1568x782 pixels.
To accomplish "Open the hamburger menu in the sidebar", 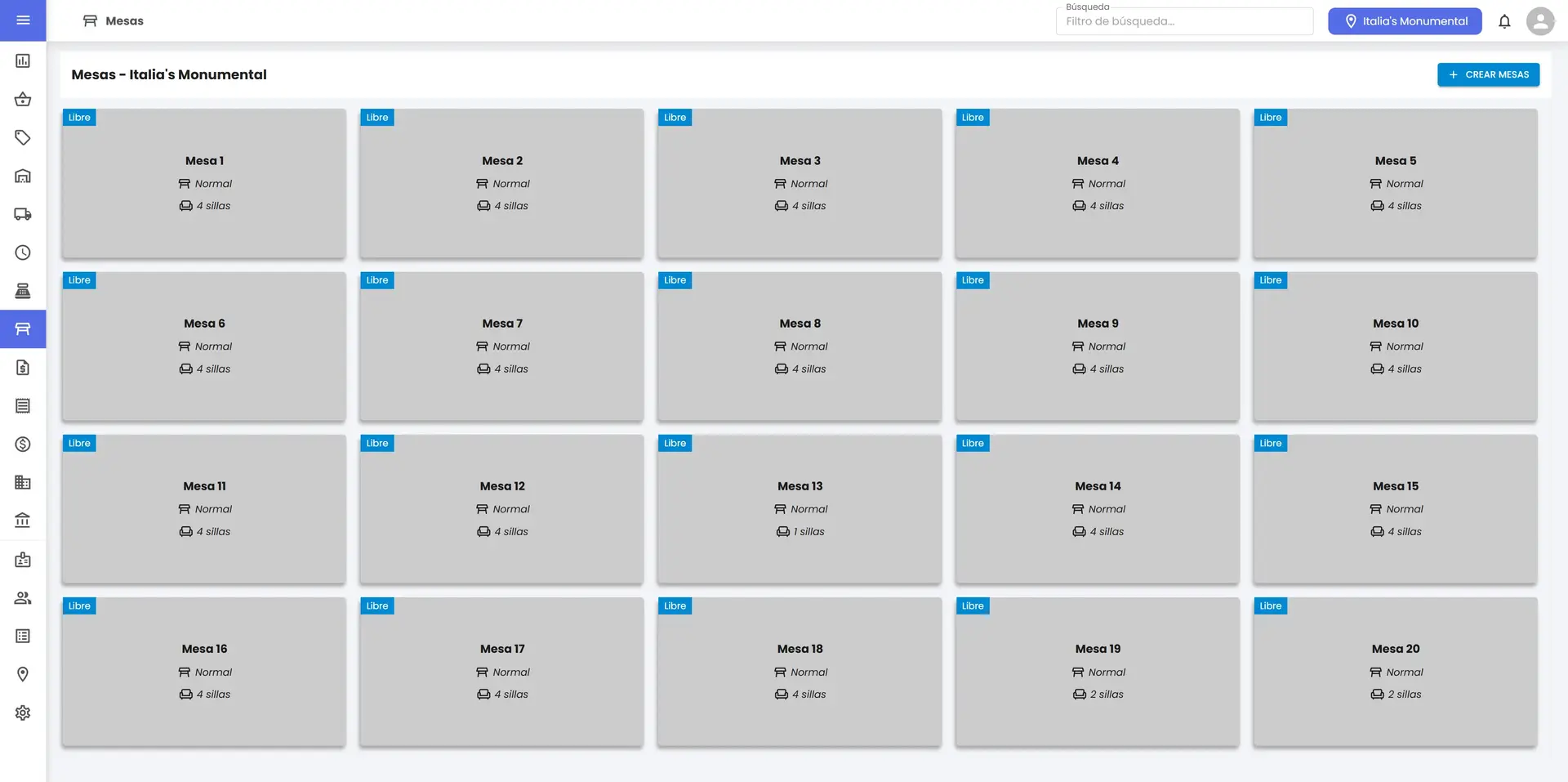I will [23, 20].
